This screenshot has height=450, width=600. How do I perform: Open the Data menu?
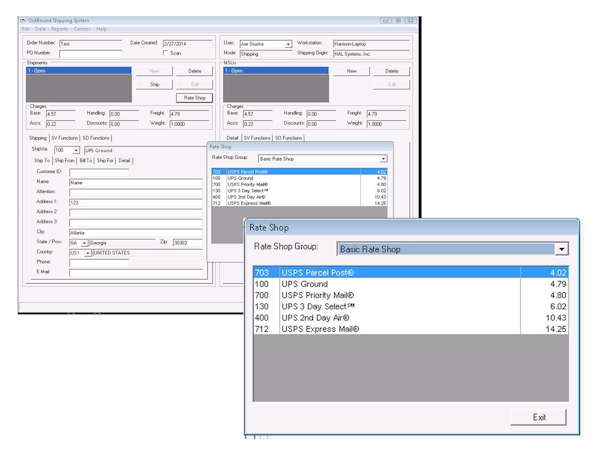40,29
